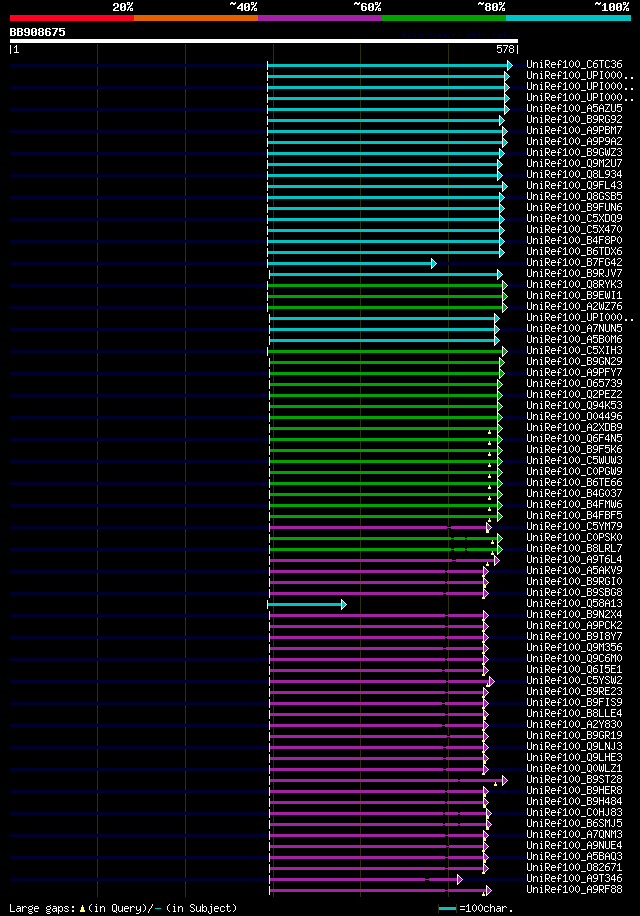640x916 pixels.
Task: Click the purple alignment bar for C5YM79
Action: [x=381, y=528]
